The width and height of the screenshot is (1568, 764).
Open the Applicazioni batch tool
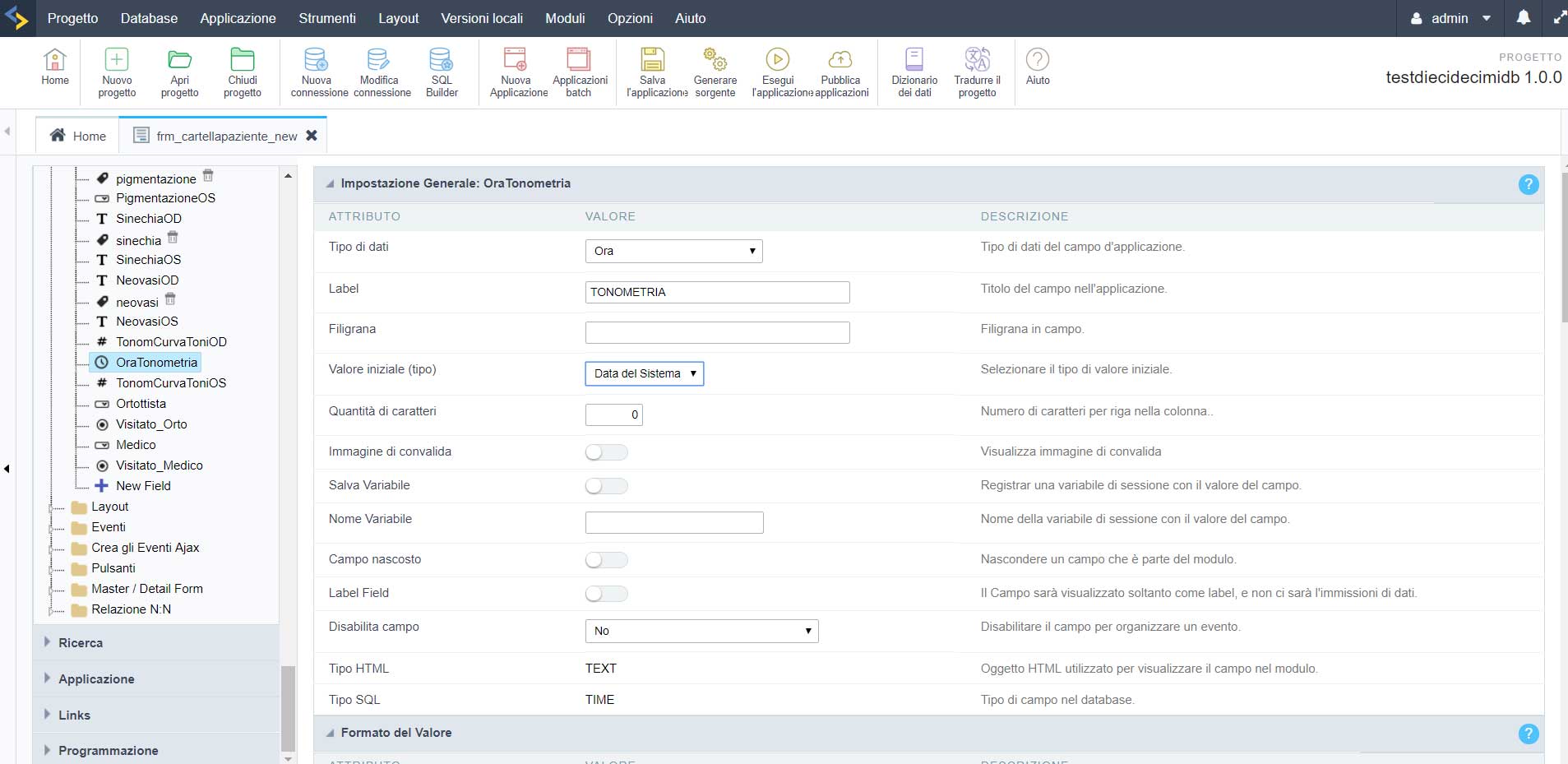coord(579,72)
